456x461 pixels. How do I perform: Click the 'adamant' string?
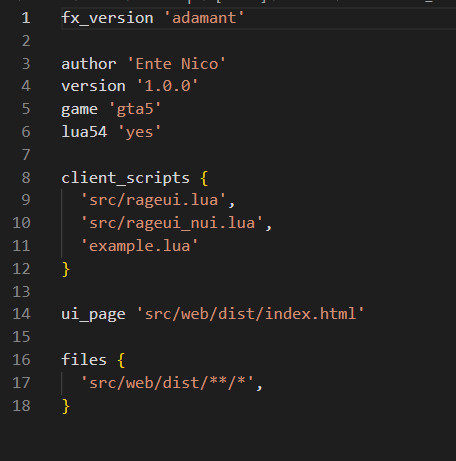click(x=204, y=18)
